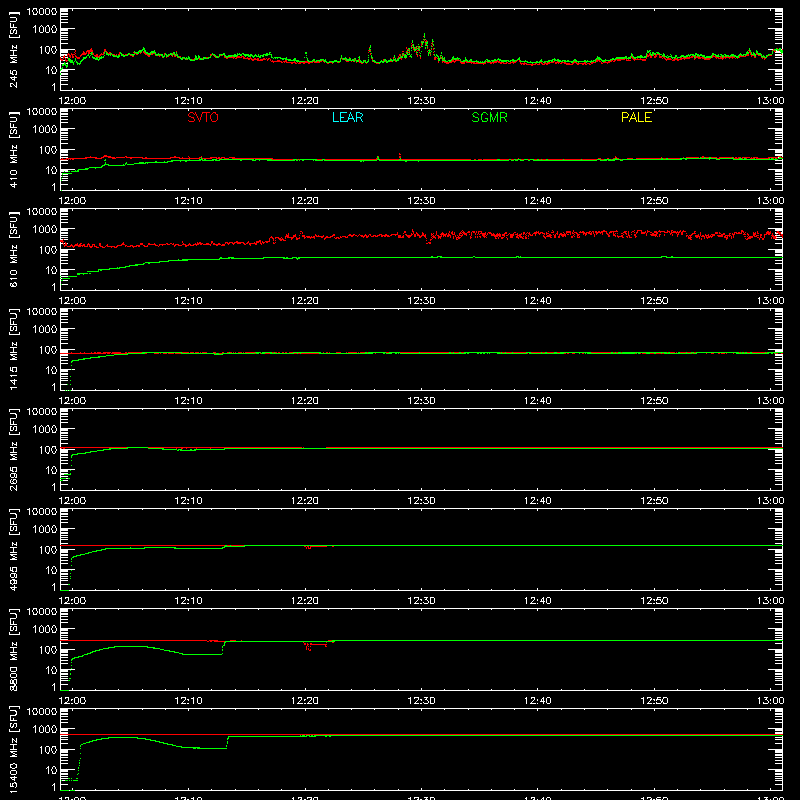Viewport: 800px width, 800px height.
Task: Click the 100 label on 1415 MHz flux axis
Action: click(x=48, y=350)
